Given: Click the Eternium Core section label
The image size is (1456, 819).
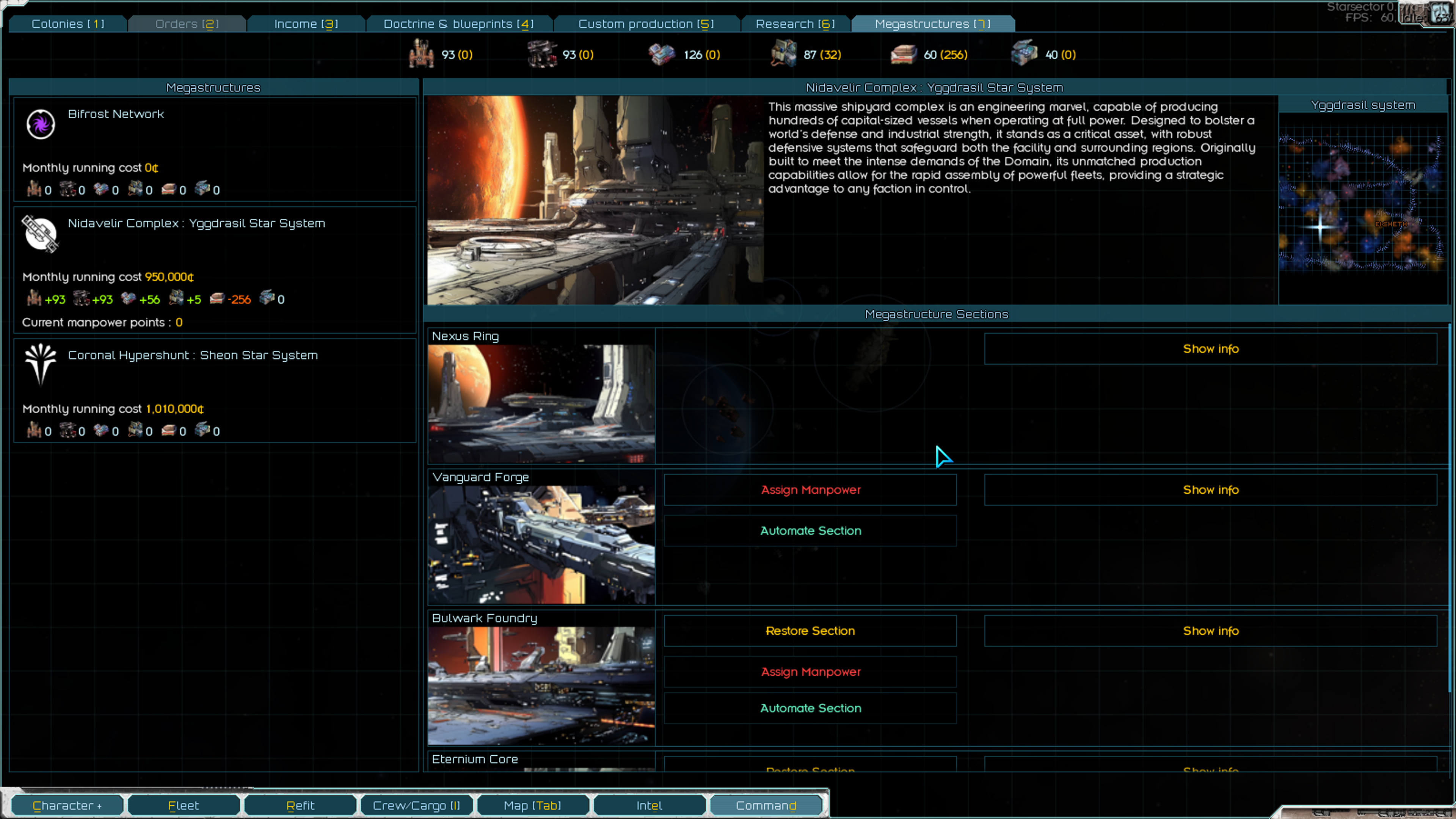Looking at the screenshot, I should (475, 759).
